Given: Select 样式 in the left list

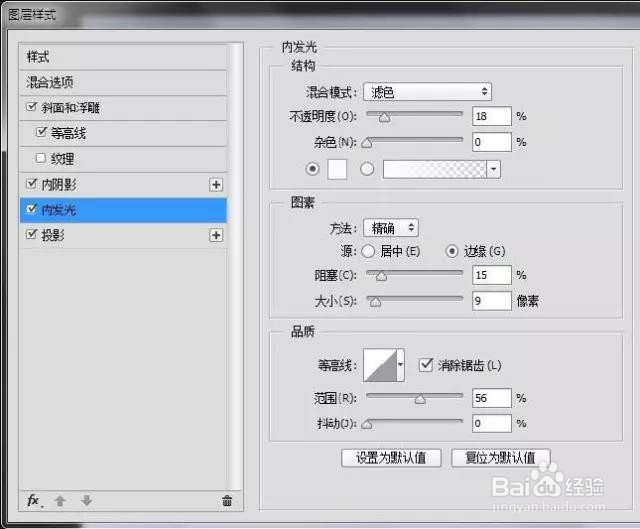Looking at the screenshot, I should click(x=123, y=57).
